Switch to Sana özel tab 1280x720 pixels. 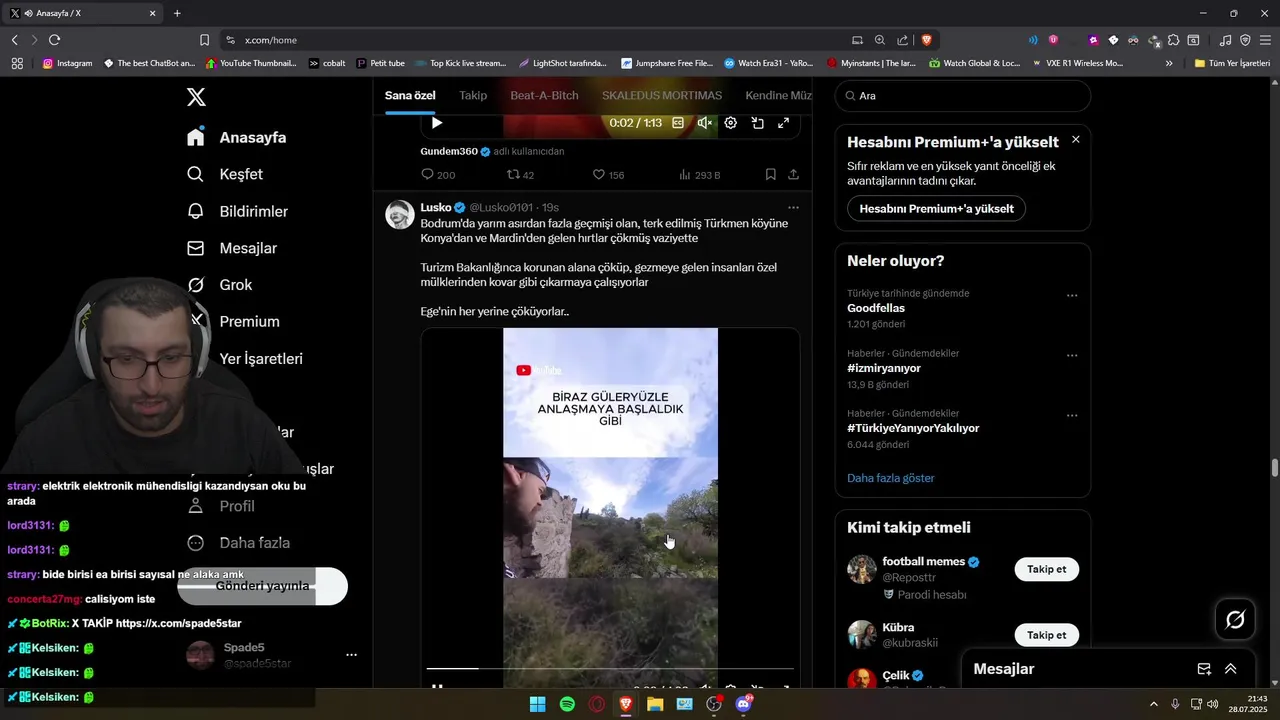(x=410, y=96)
